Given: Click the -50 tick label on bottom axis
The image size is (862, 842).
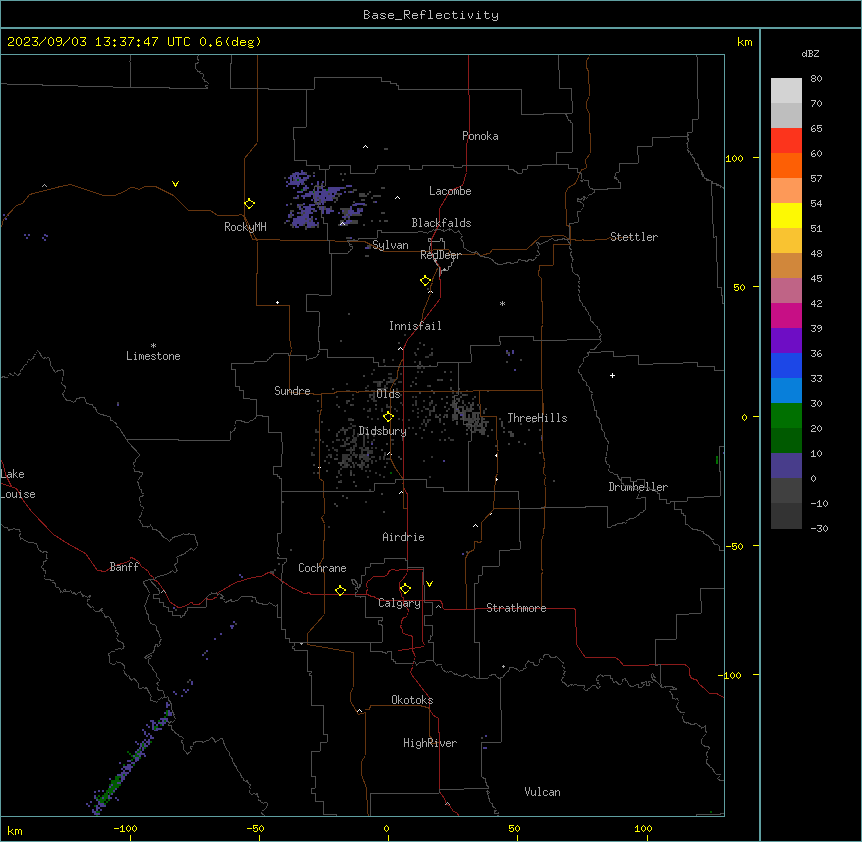Looking at the screenshot, I should tap(255, 828).
